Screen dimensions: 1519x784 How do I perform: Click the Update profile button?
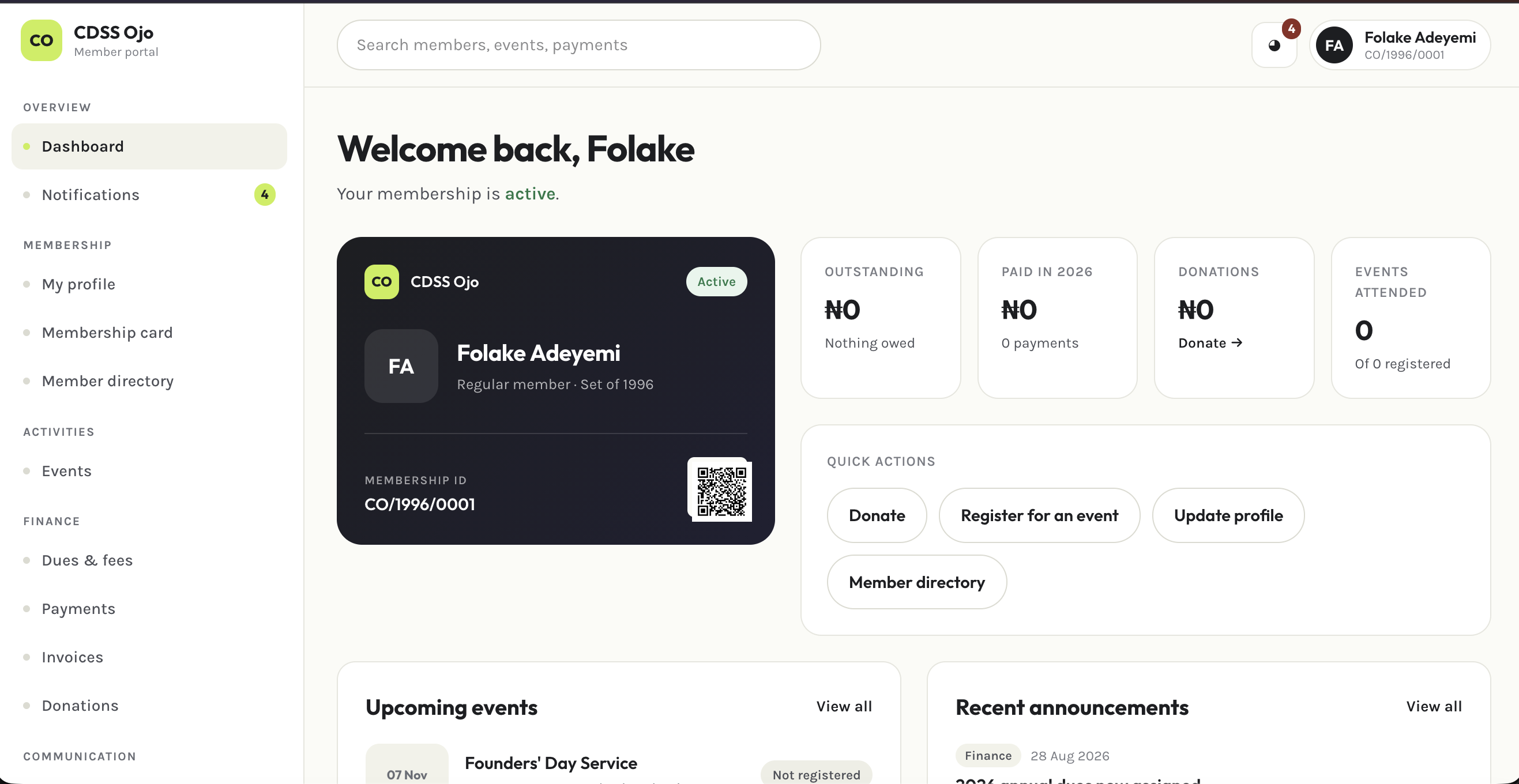tap(1228, 516)
